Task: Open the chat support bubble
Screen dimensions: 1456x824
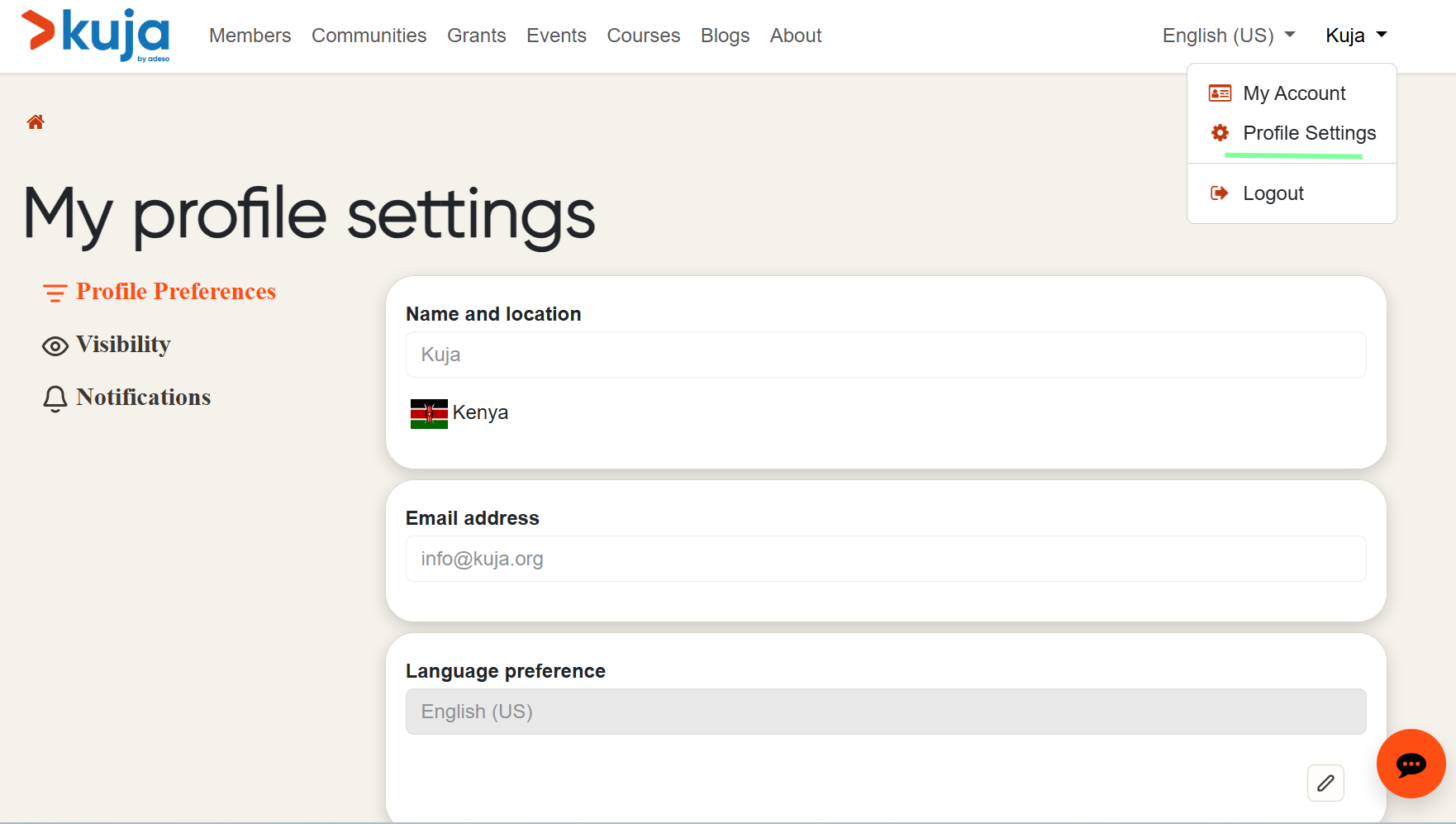Action: tap(1411, 764)
